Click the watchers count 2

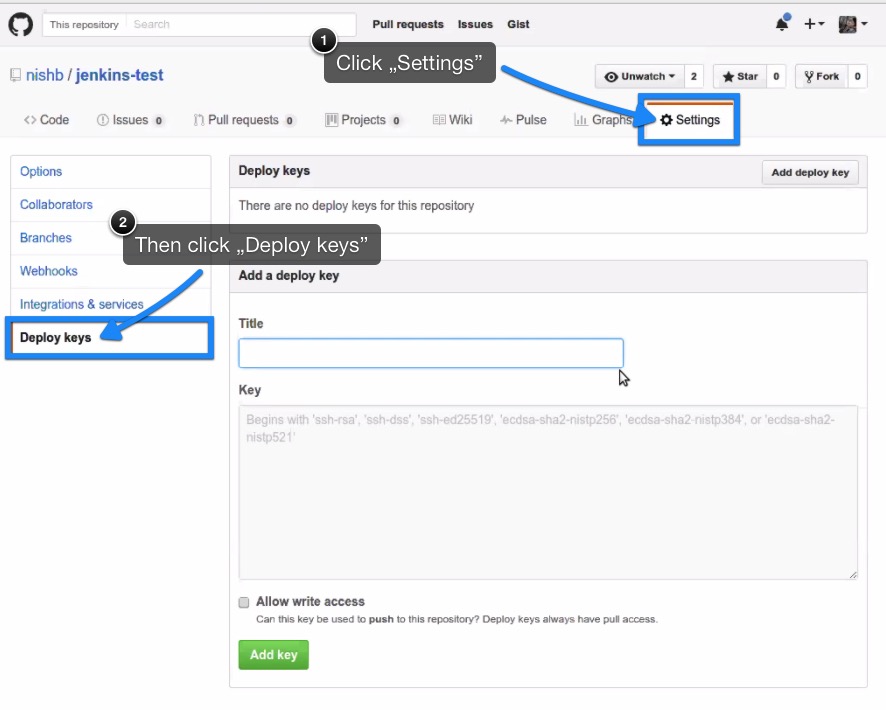(693, 76)
